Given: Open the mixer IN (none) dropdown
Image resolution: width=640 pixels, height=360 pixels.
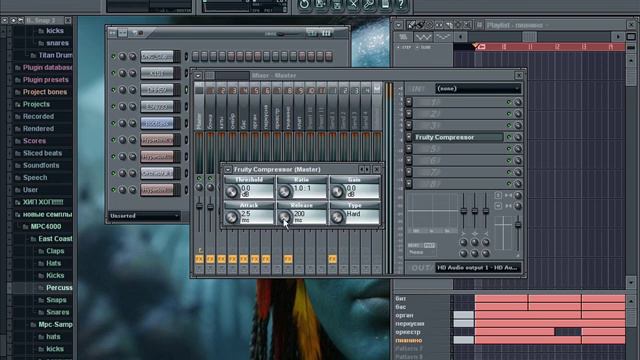Looking at the screenshot, I should [478, 89].
